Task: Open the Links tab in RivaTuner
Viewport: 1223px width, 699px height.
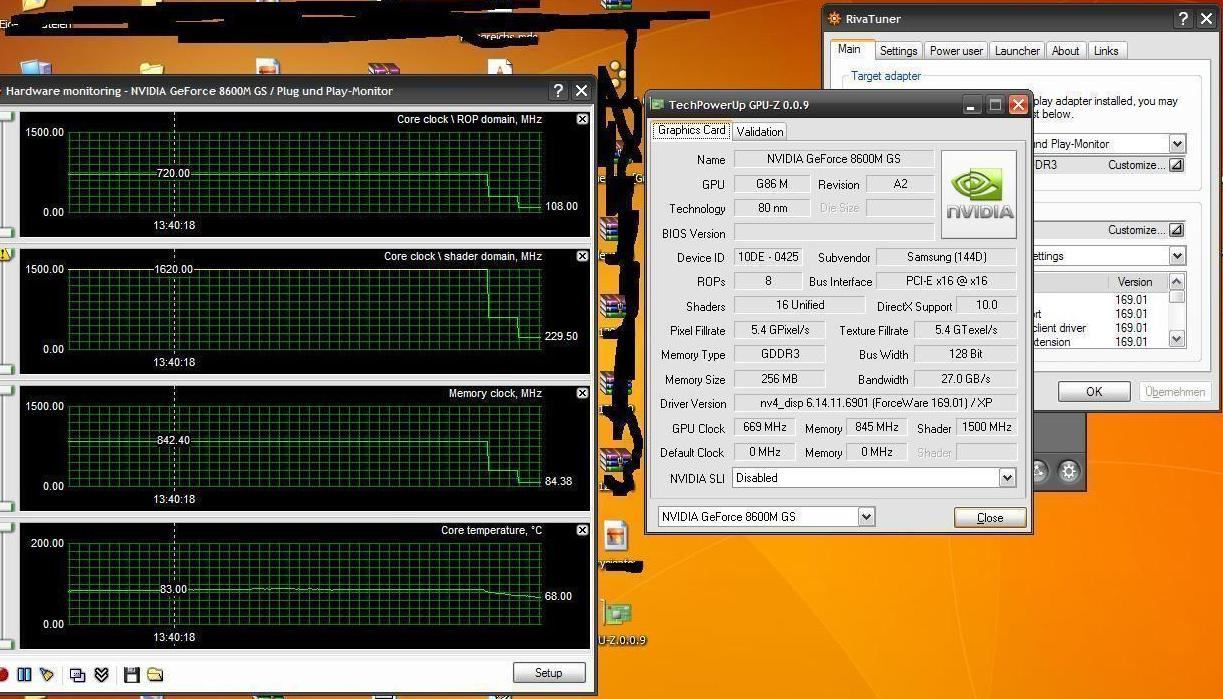Action: click(x=1106, y=51)
